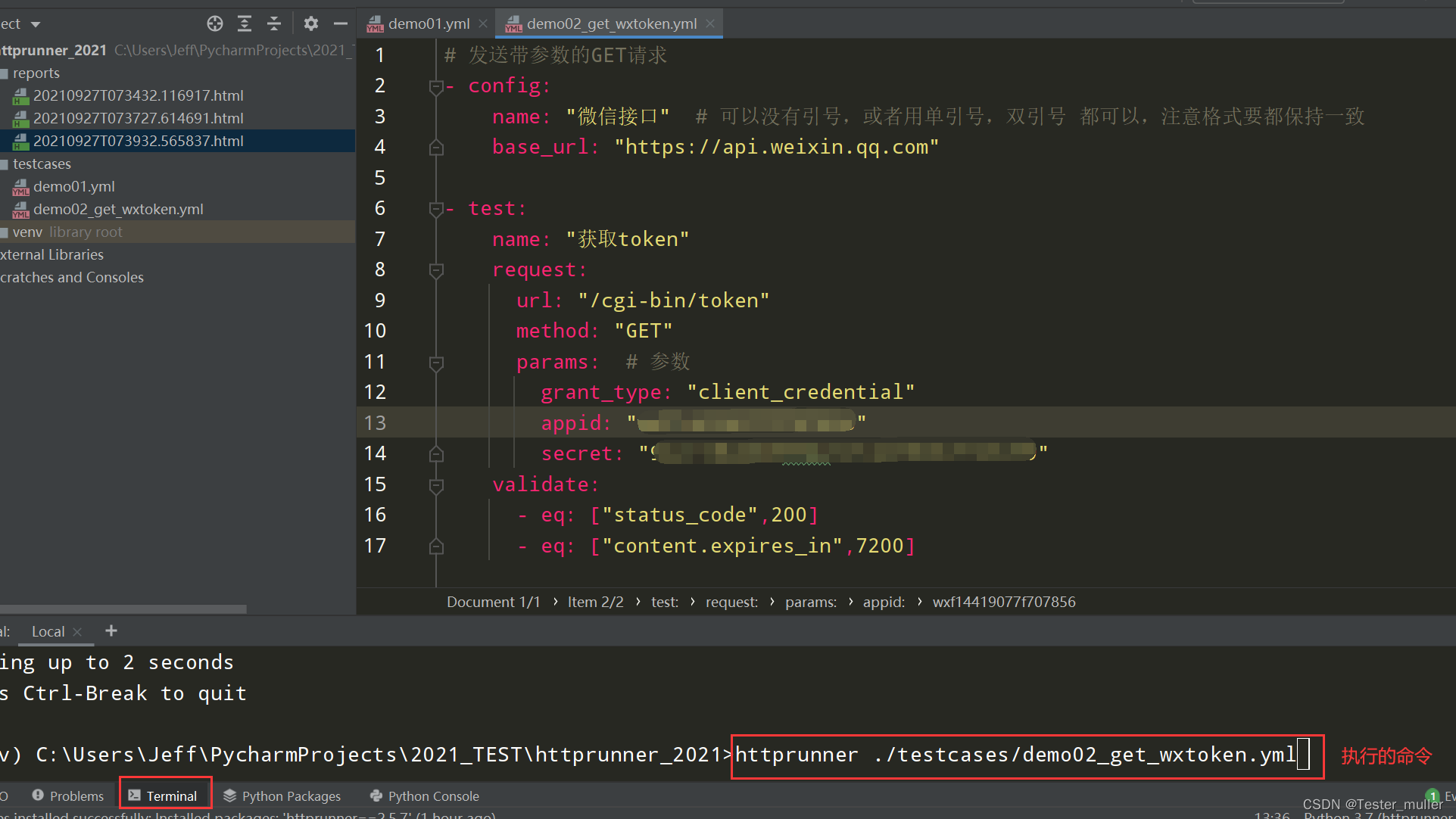Expand External Libraries node
This screenshot has height=819, width=1456.
[51, 254]
